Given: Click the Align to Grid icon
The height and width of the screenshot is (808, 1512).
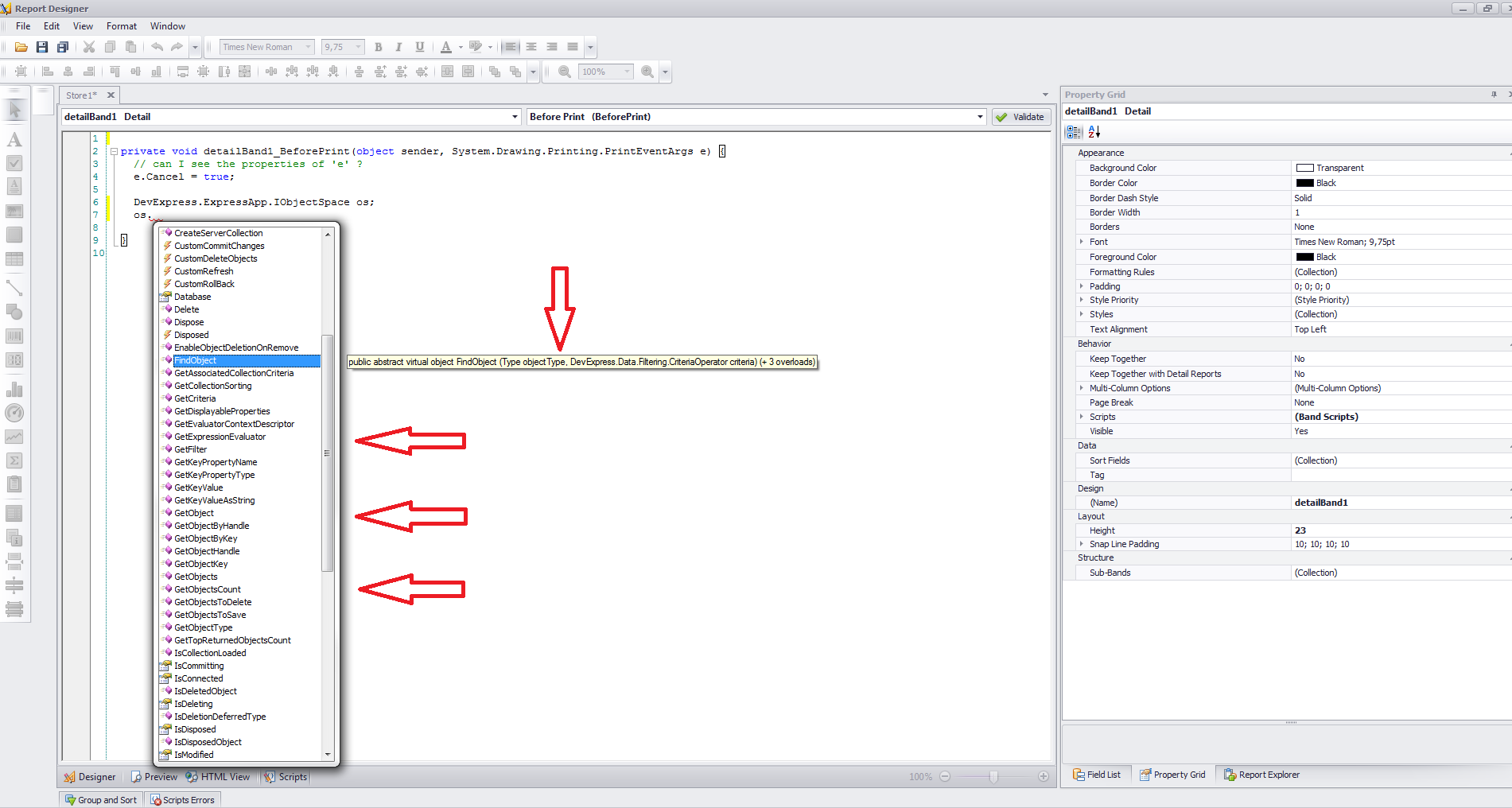Looking at the screenshot, I should click(x=21, y=72).
